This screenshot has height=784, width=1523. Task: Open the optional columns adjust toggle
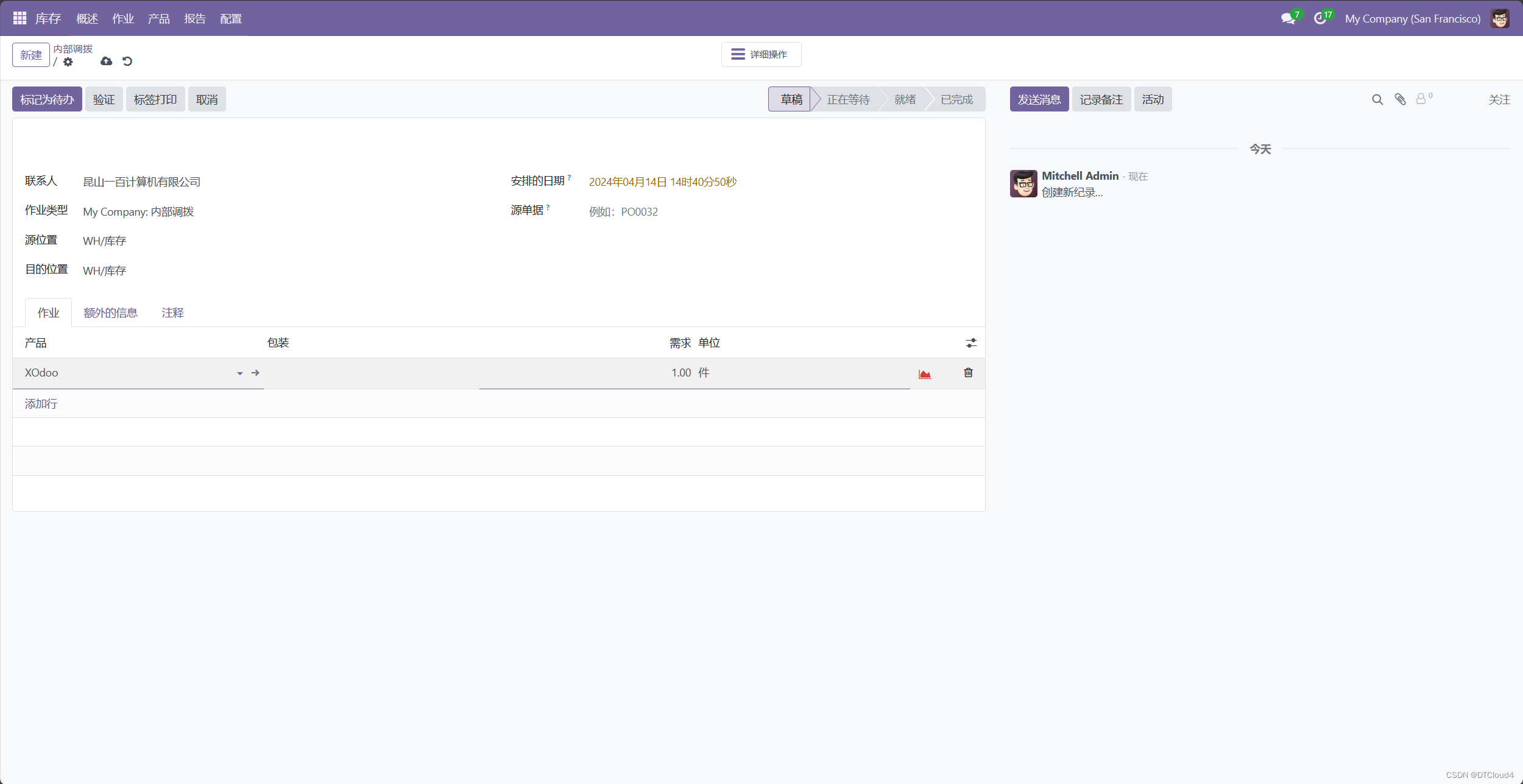(971, 343)
